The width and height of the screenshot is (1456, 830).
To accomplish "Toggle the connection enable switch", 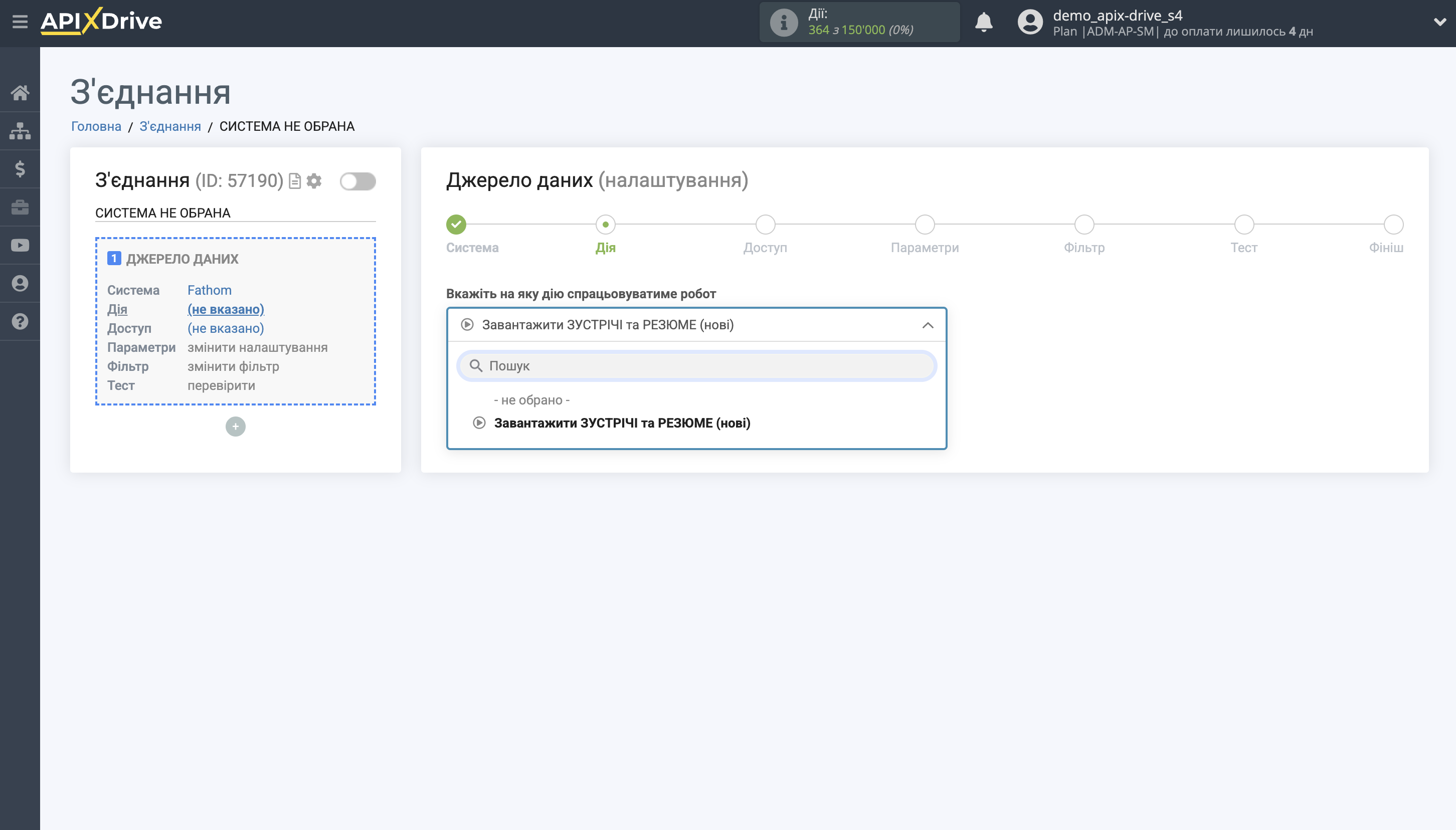I will pyautogui.click(x=358, y=181).
